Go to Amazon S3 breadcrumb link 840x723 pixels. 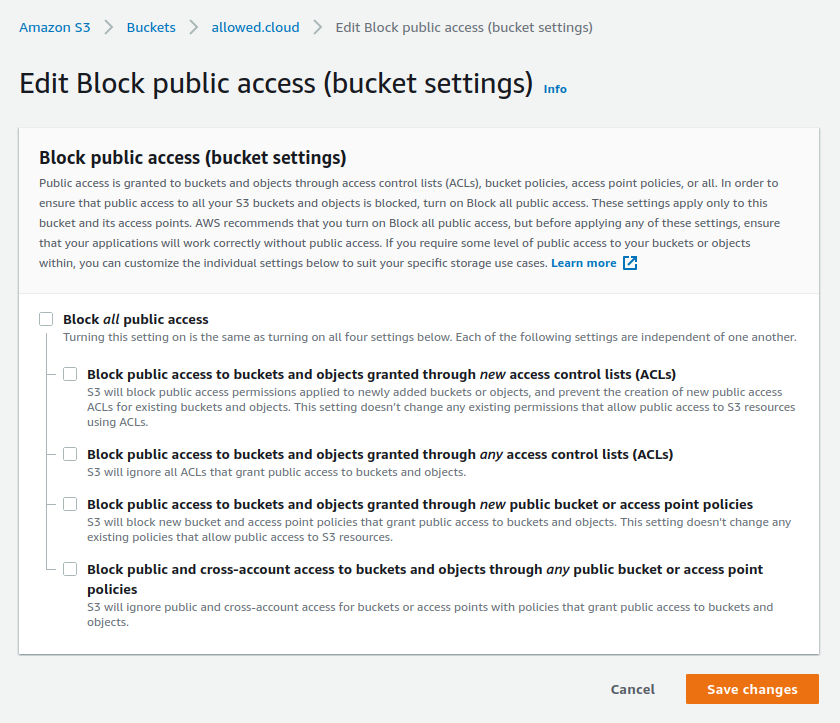coord(55,28)
